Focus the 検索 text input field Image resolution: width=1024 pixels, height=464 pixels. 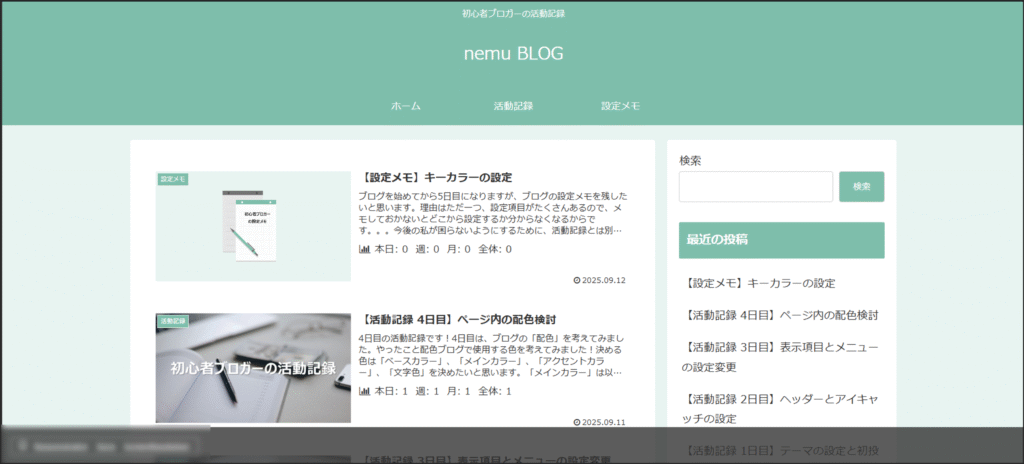click(x=755, y=187)
